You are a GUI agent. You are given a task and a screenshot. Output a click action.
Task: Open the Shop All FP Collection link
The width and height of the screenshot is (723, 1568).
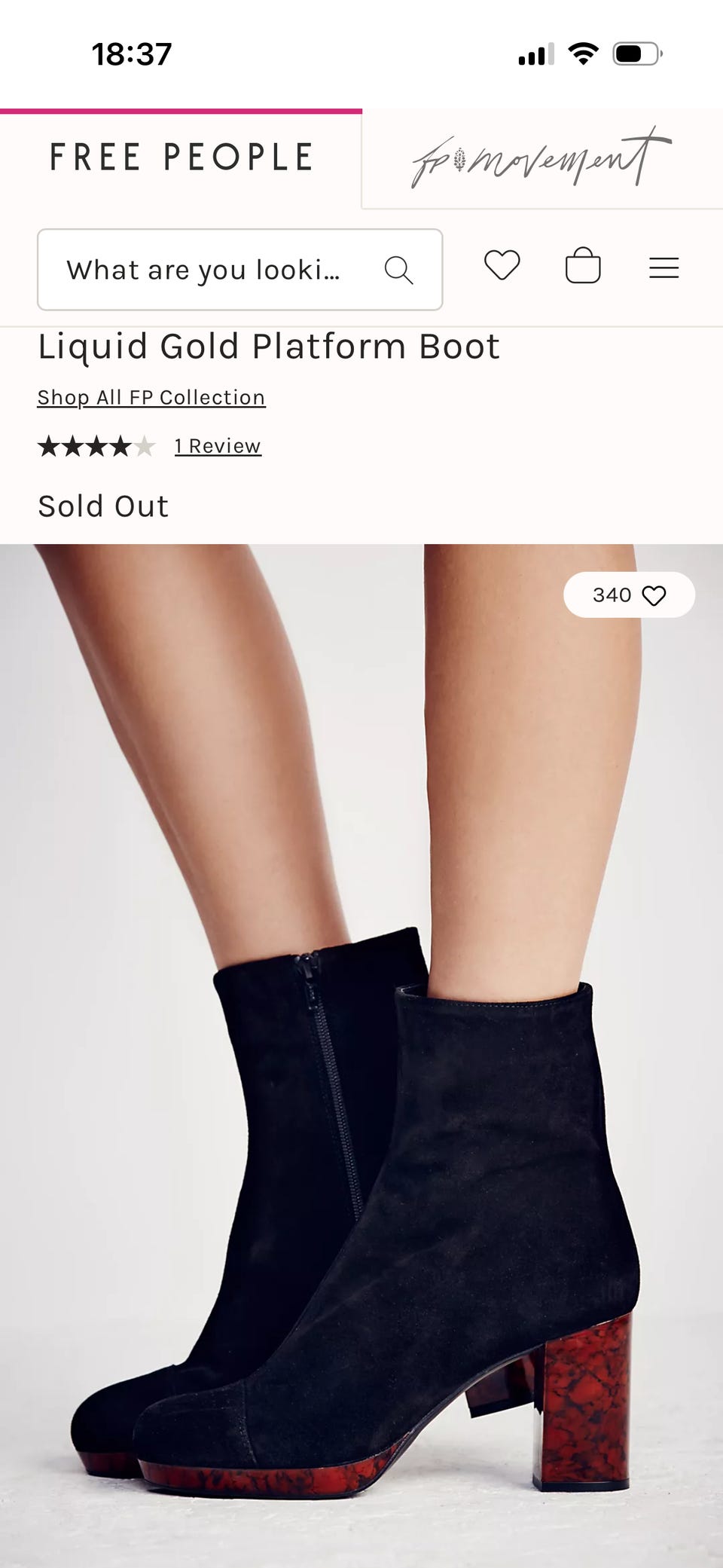(x=151, y=397)
